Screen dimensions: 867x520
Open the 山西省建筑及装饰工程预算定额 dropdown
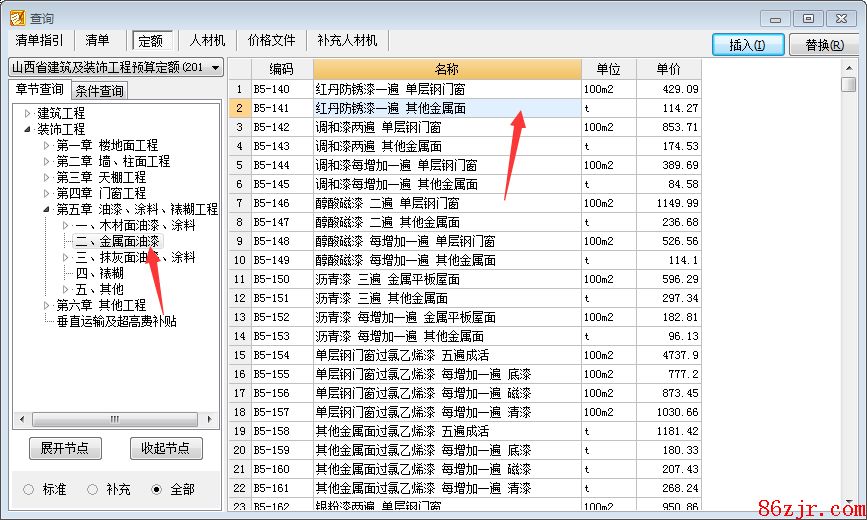pos(215,67)
